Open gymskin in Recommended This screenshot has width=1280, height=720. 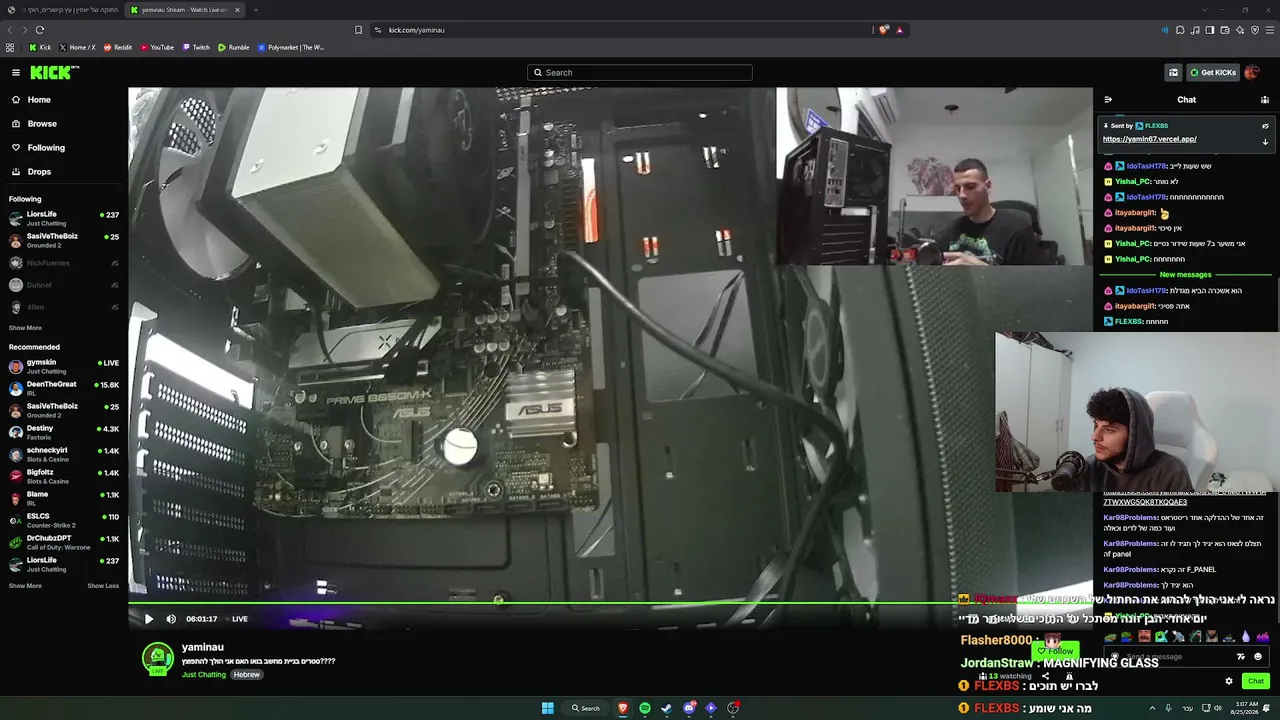pos(64,366)
